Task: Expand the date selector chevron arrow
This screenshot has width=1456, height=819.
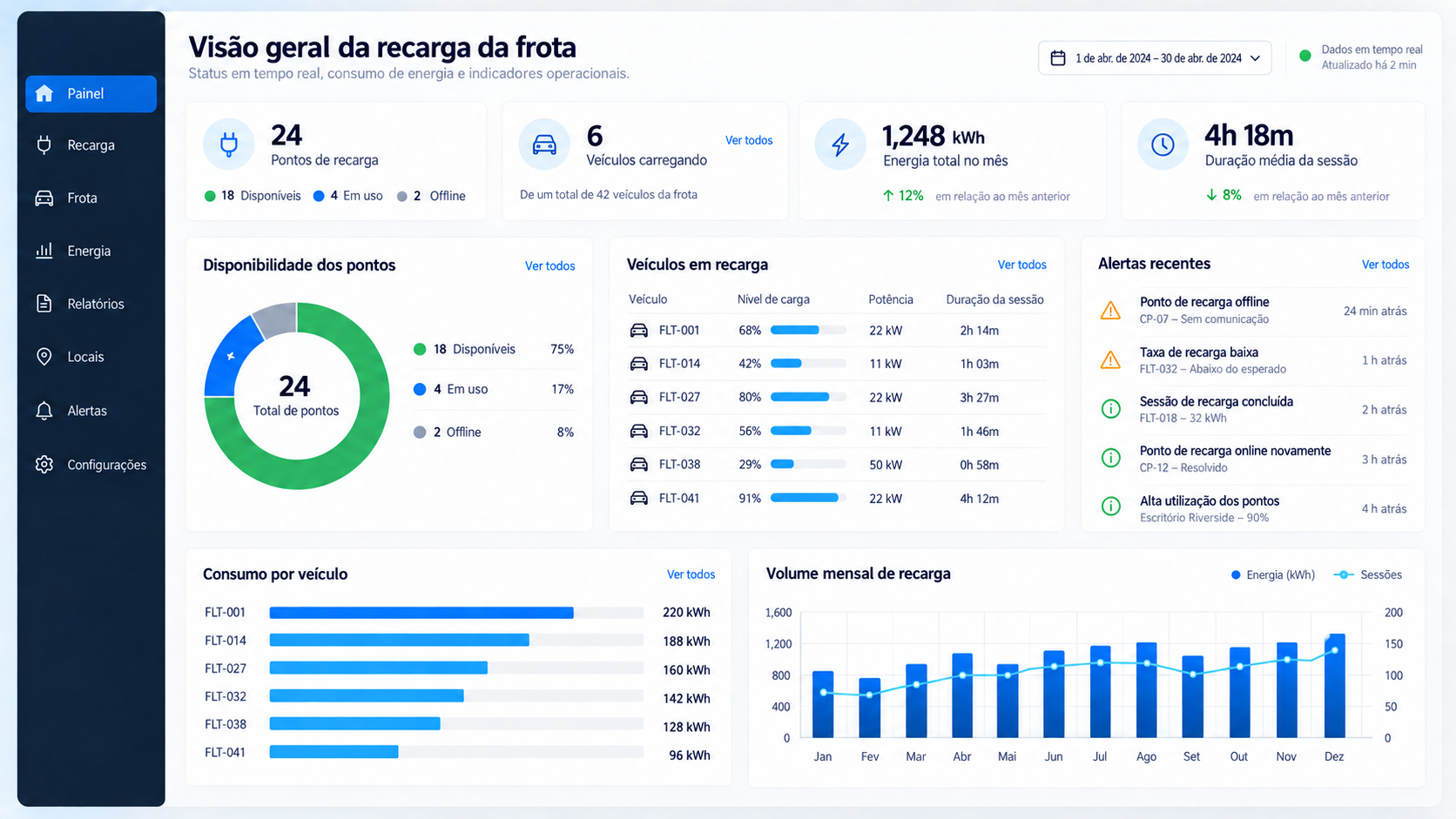Action: tap(1256, 58)
